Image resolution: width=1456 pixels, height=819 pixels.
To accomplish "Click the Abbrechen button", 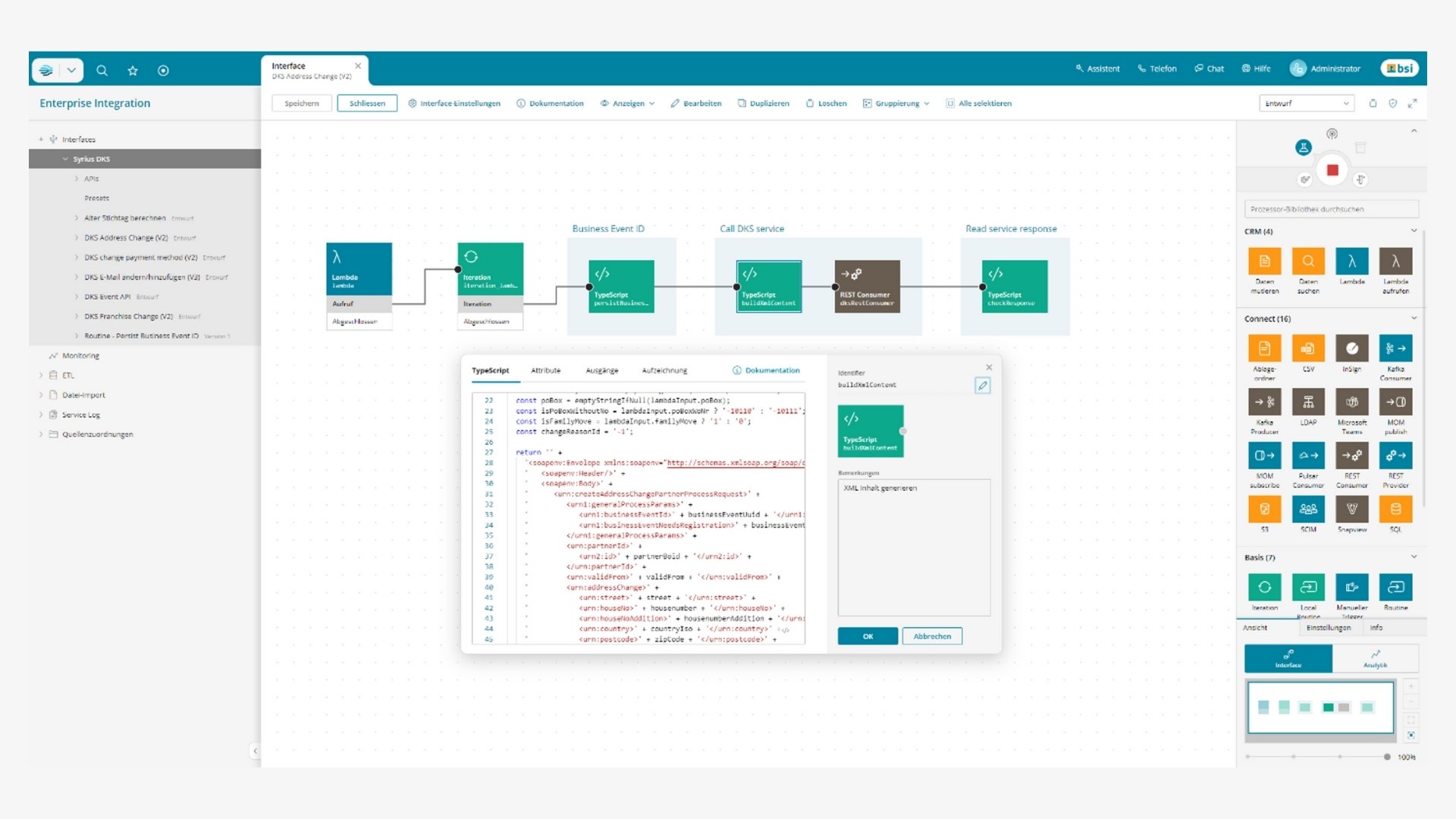I will coord(932,636).
